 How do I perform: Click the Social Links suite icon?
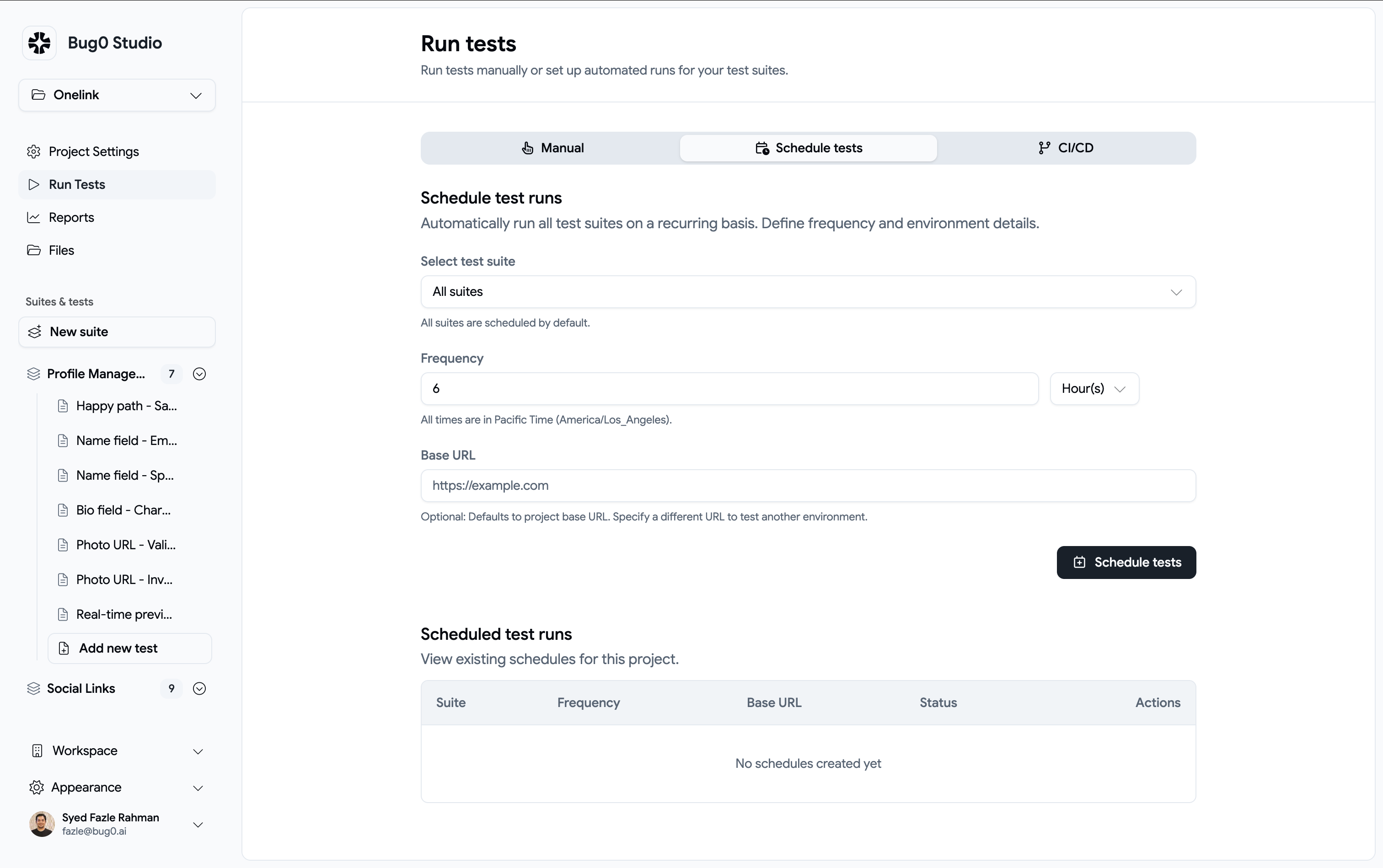point(33,688)
